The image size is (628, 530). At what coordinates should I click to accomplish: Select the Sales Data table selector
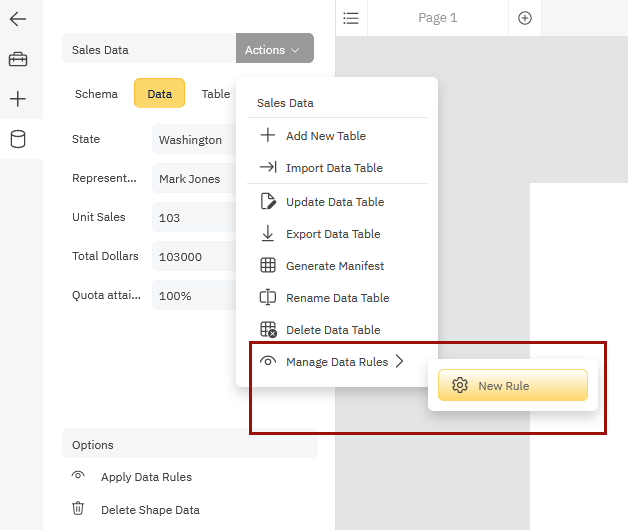tap(148, 49)
